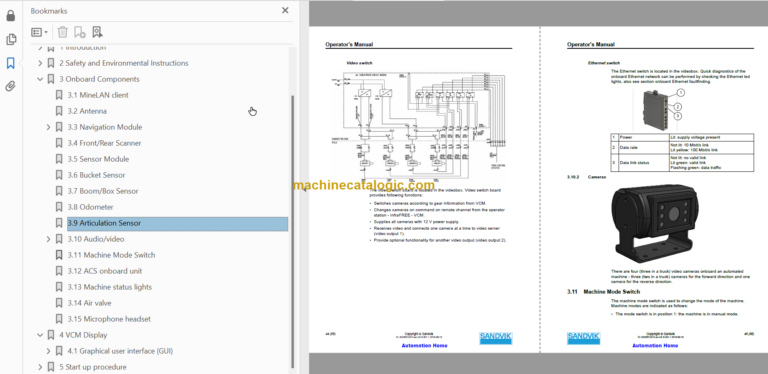Toggle the Bookmarks sidebar icon
768x374 pixels.
[x=11, y=63]
